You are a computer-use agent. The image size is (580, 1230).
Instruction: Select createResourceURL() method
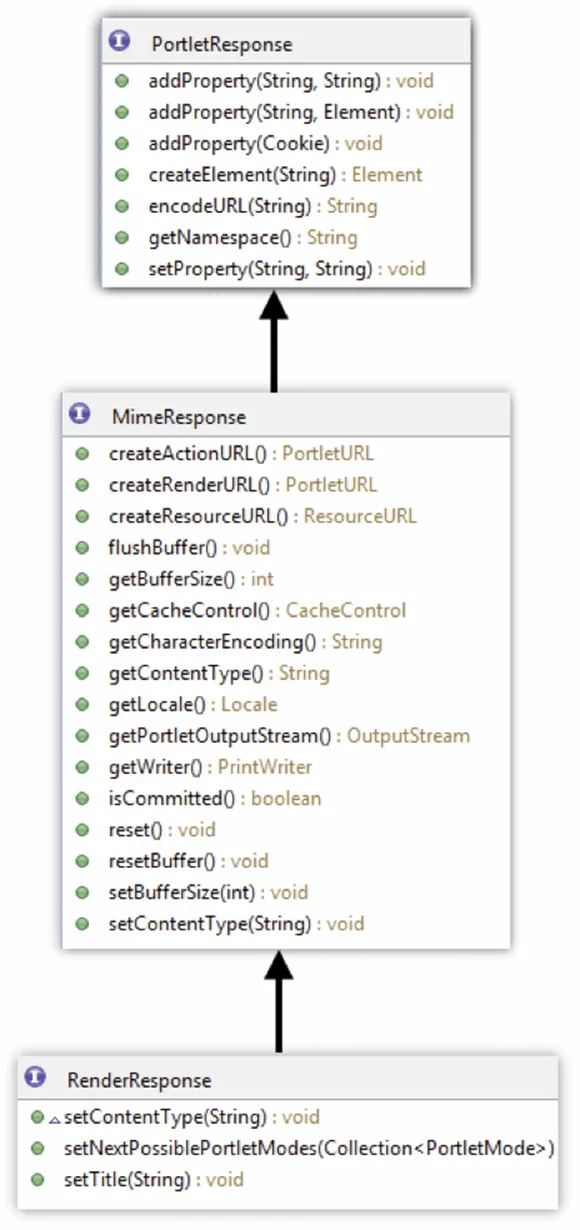(x=262, y=517)
